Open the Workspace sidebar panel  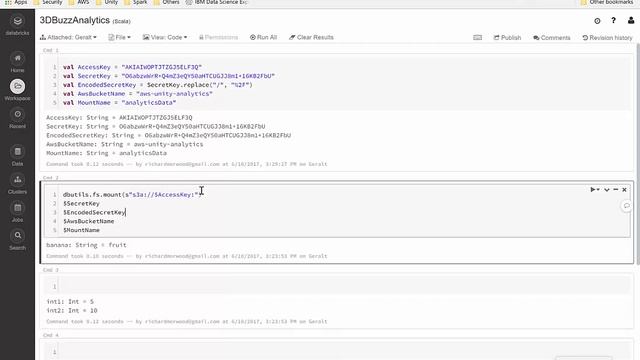coord(17,90)
